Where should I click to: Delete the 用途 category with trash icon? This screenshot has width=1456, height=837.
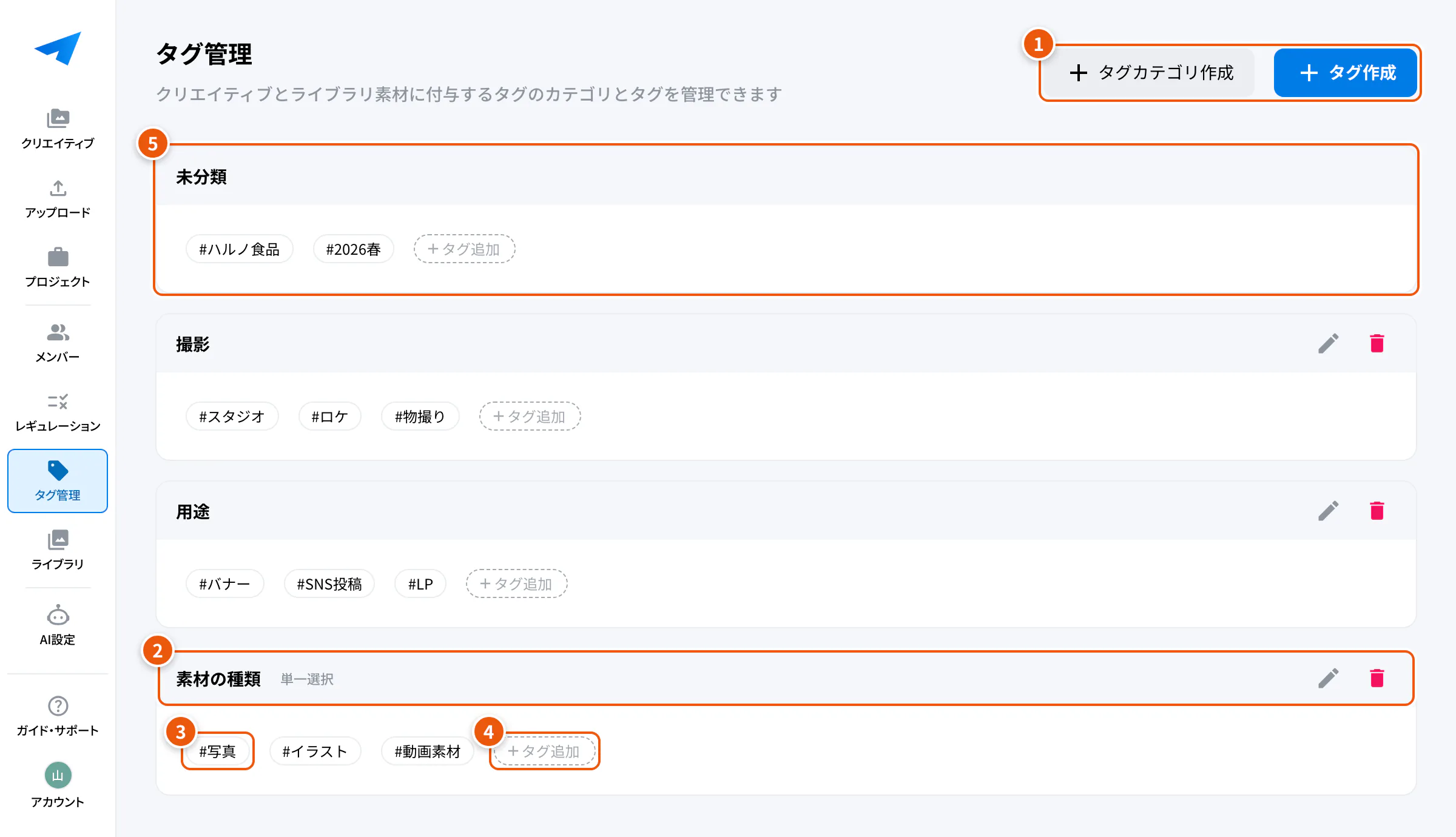[1377, 511]
